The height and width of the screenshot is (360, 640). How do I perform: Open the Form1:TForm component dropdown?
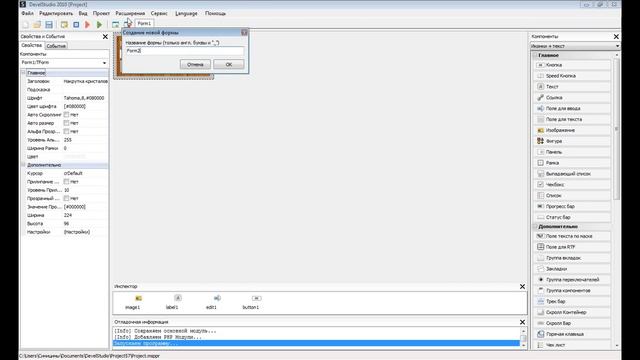coord(104,63)
